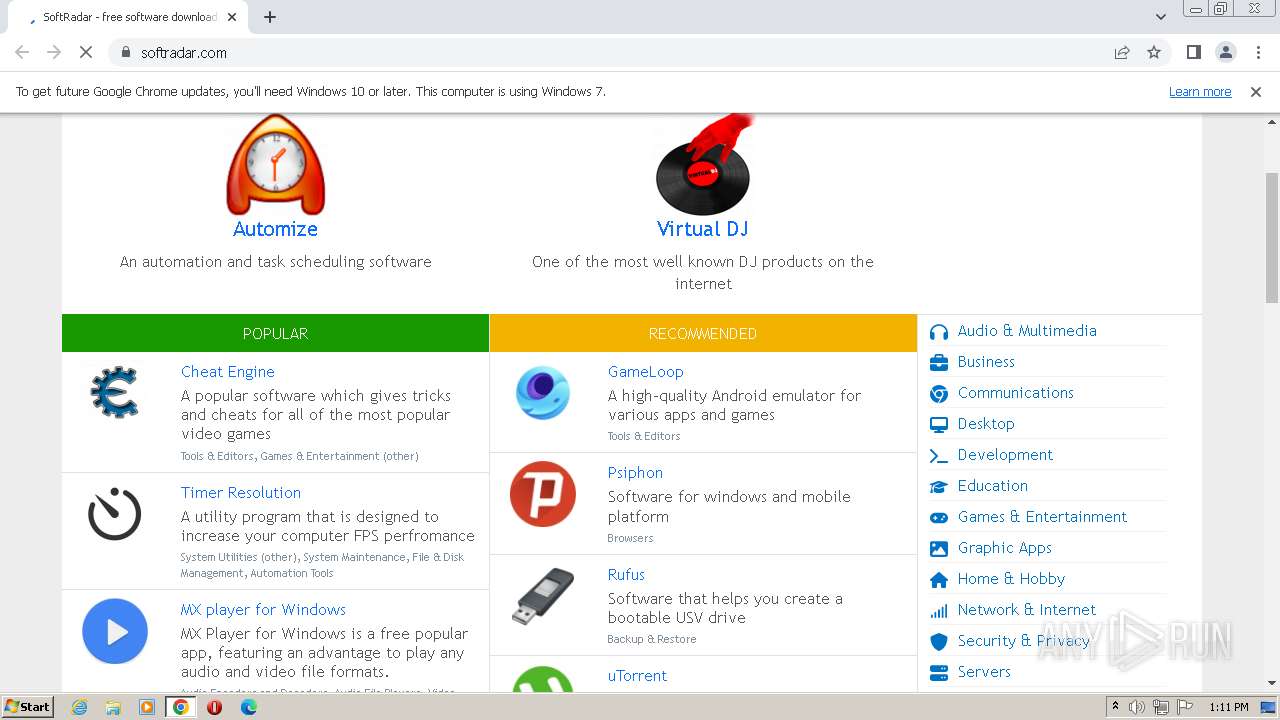The width and height of the screenshot is (1280, 720).
Task: Click the Rufus USB drive icon
Action: [x=543, y=596]
